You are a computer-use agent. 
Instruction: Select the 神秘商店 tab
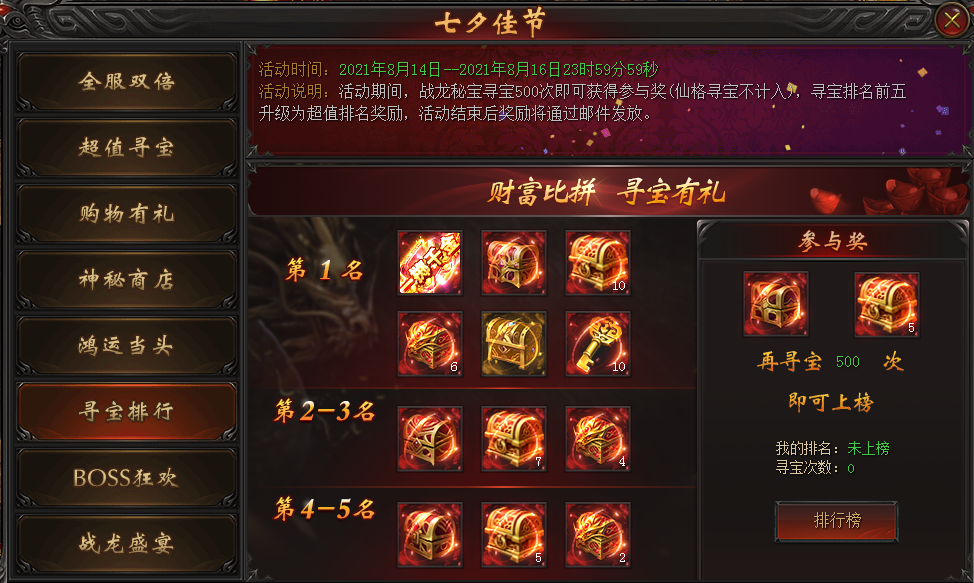127,279
